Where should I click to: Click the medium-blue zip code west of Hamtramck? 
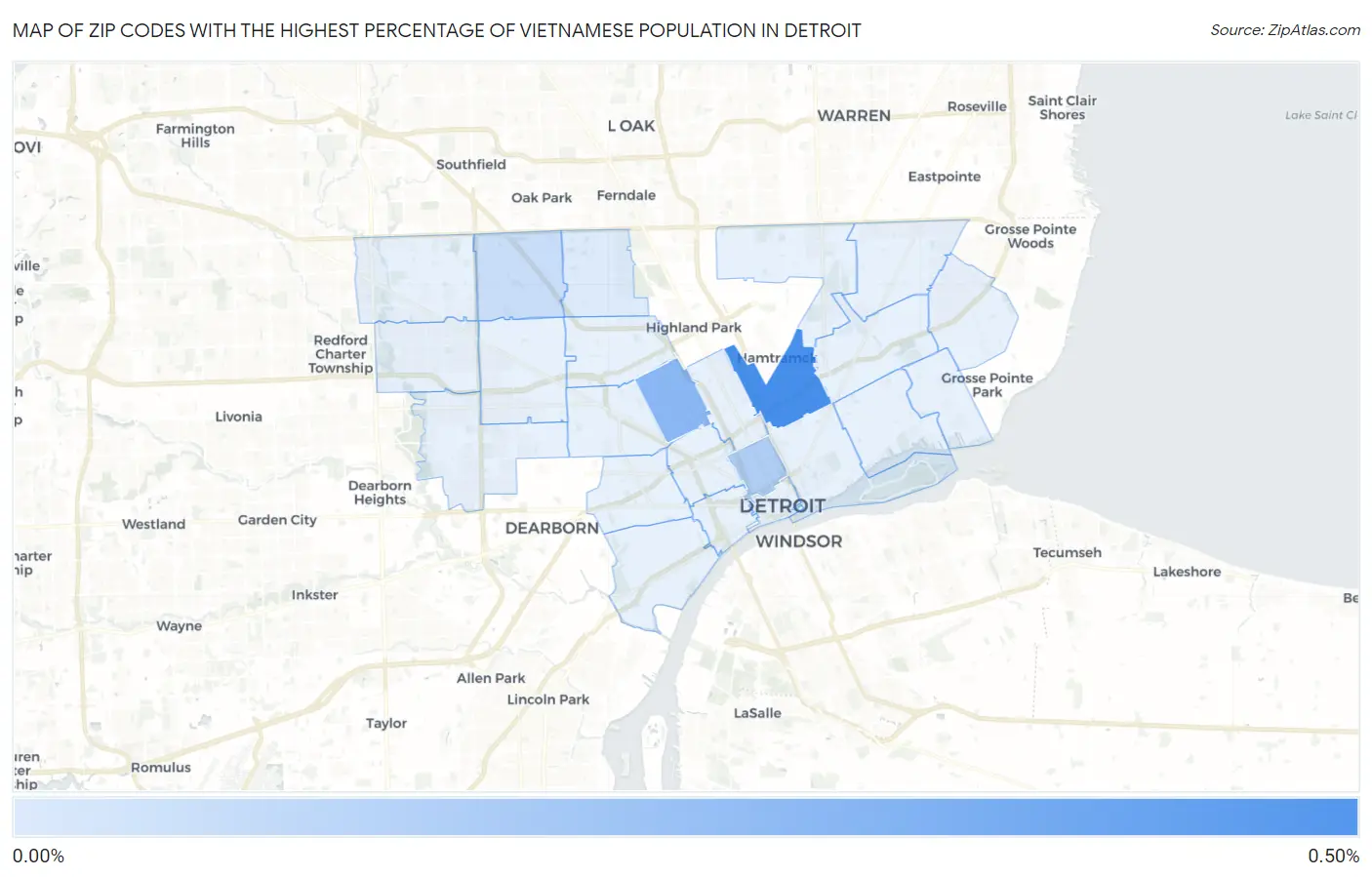pos(673,400)
